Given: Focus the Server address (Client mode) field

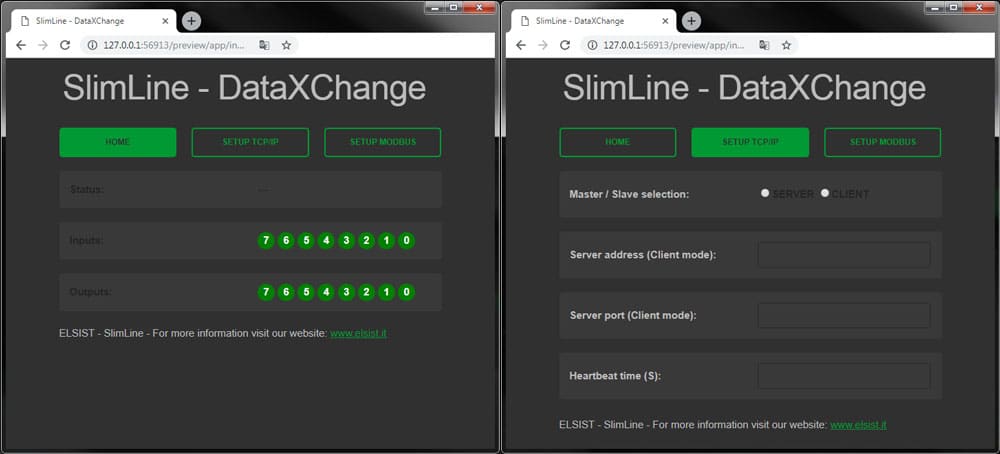Looking at the screenshot, I should 844,255.
